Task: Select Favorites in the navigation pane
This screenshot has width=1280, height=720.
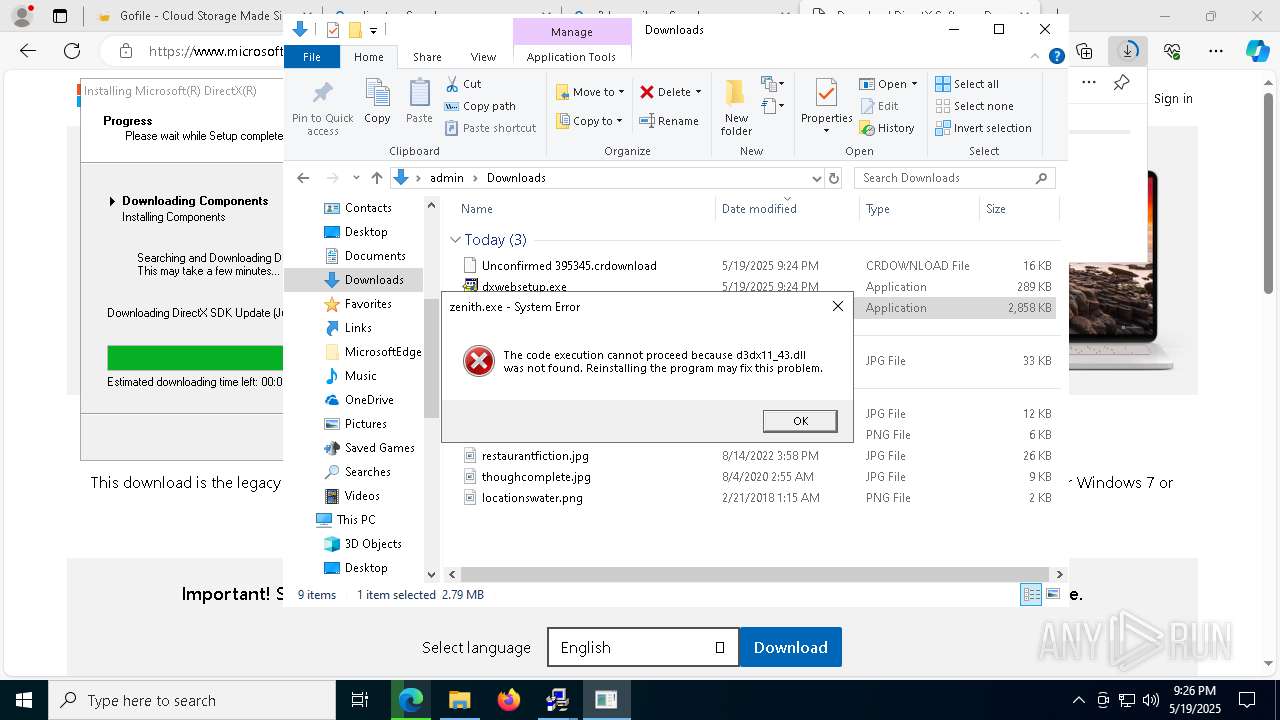Action: tap(368, 304)
